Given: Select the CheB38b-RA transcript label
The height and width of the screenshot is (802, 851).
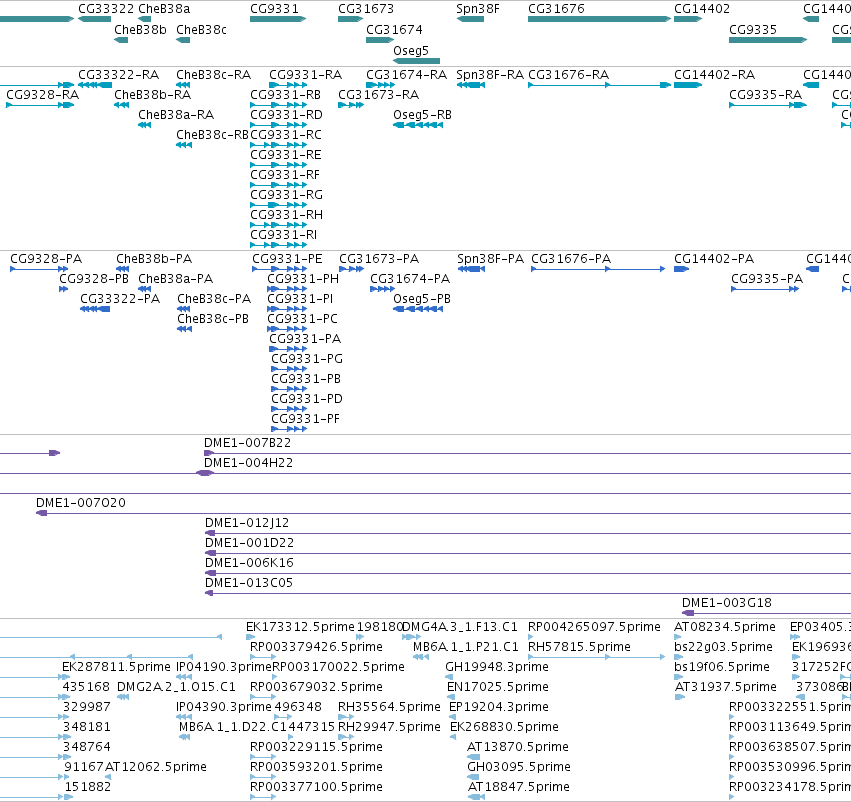Looking at the screenshot, I should 153,94.
